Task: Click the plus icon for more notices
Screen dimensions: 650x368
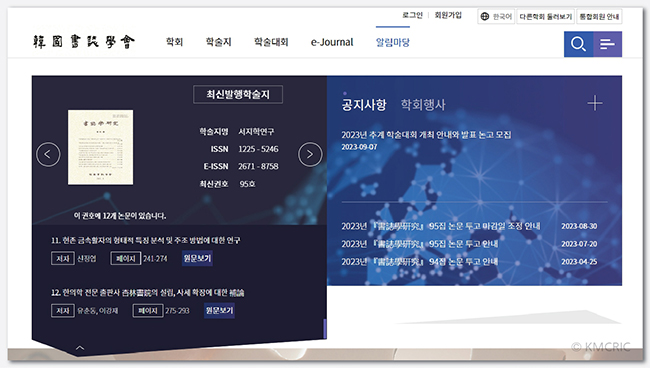Action: pos(594,103)
